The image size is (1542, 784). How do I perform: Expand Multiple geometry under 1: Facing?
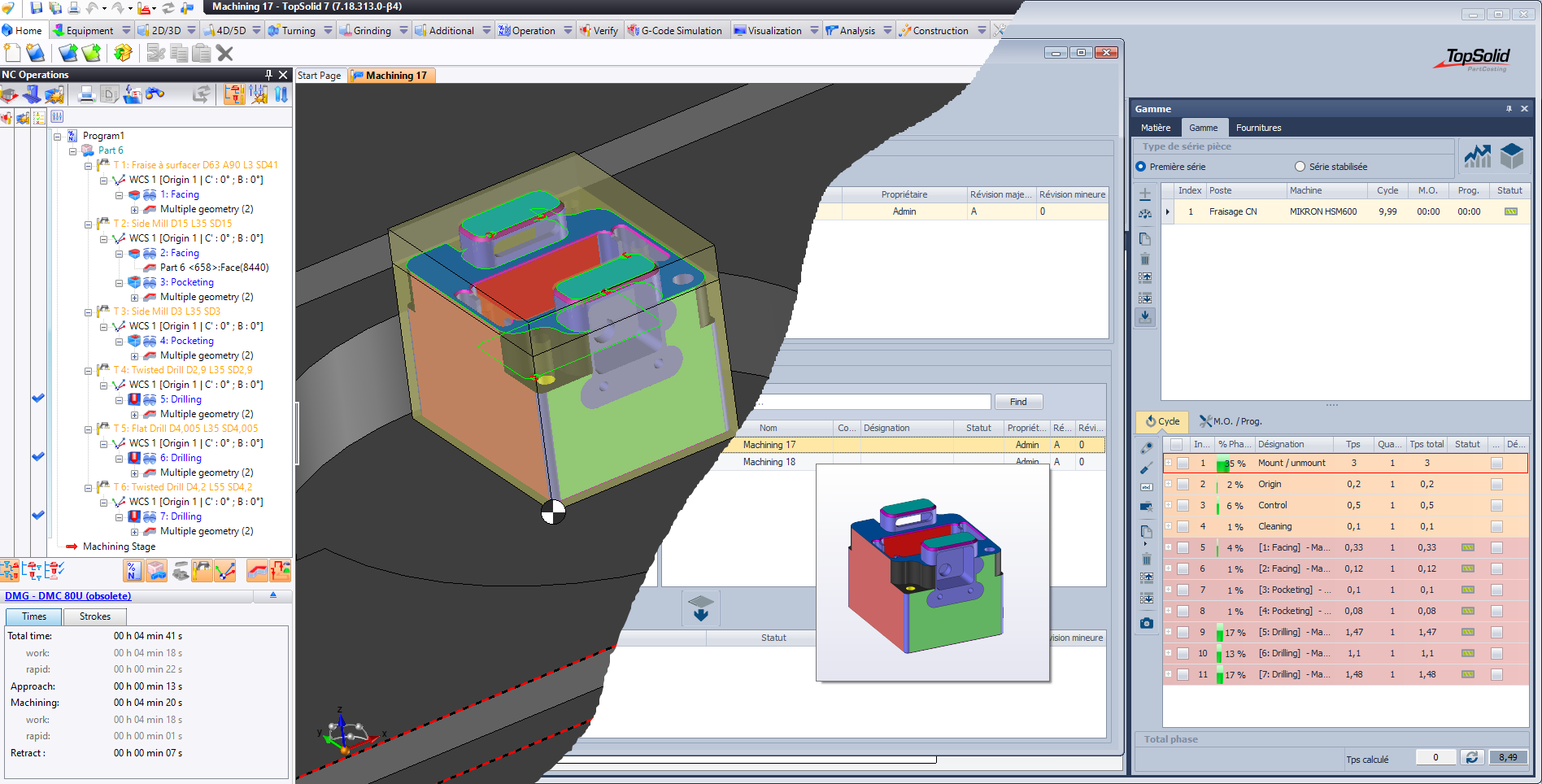coord(134,210)
